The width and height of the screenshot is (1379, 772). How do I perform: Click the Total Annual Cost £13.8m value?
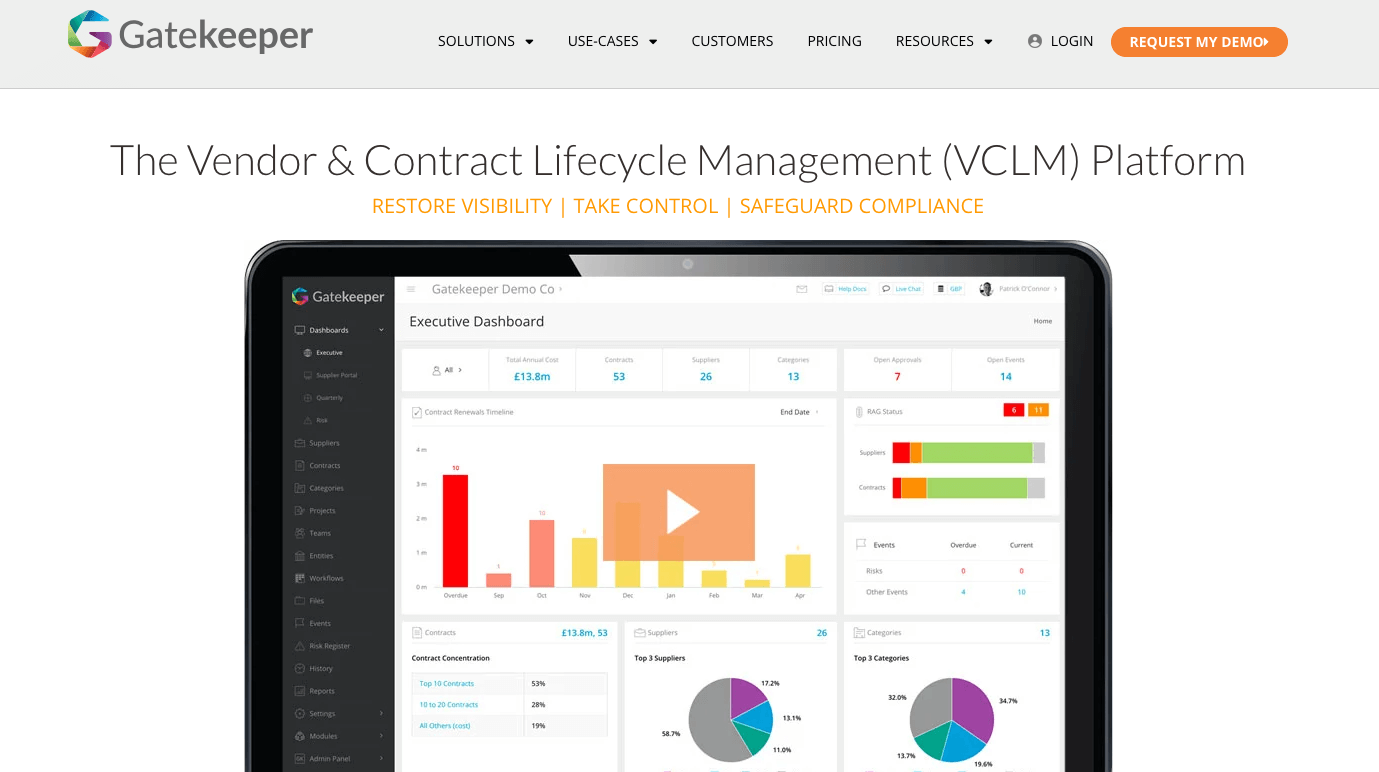(532, 377)
